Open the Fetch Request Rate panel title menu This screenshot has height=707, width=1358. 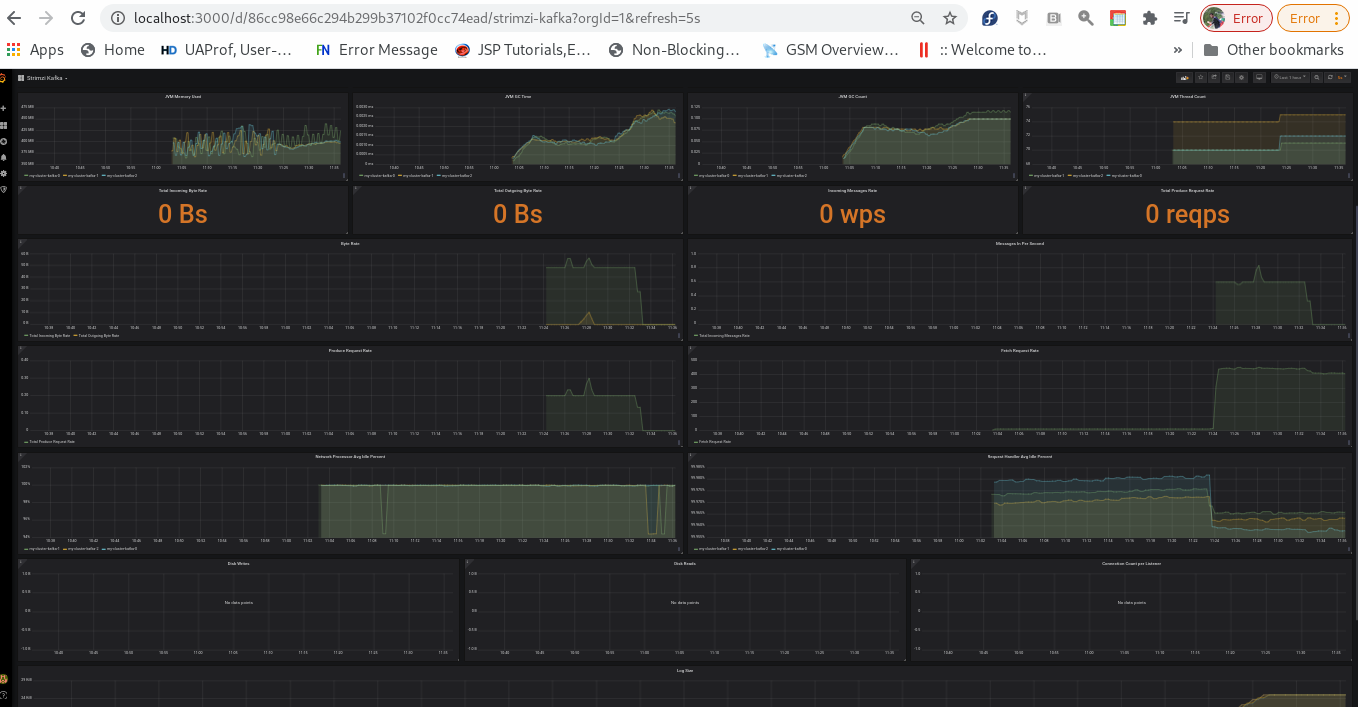(1019, 351)
